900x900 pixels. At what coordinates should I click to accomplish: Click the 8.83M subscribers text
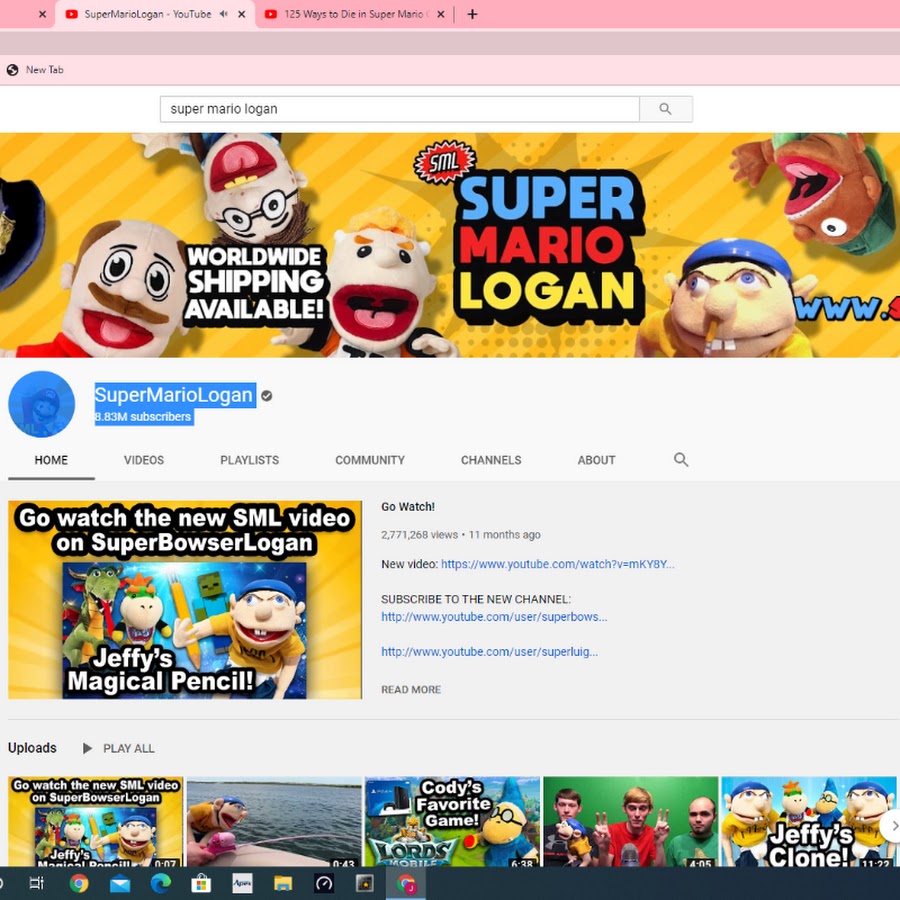point(143,417)
